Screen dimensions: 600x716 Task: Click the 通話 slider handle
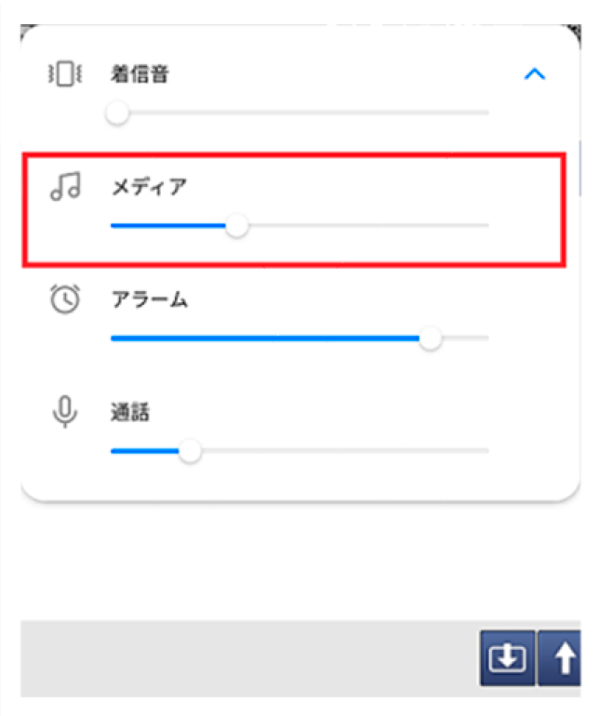click(189, 451)
